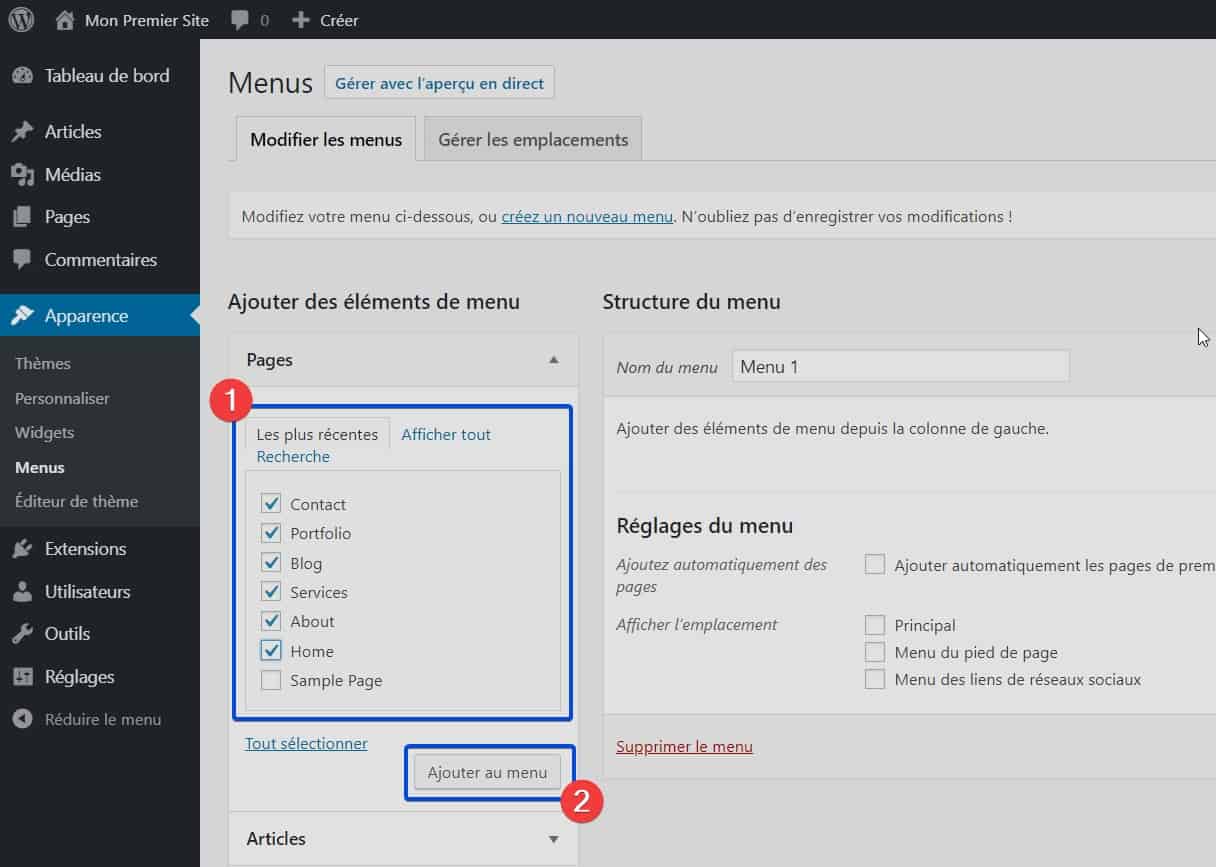The height and width of the screenshot is (867, 1216).
Task: Click the home icon beside Mon Premier Site
Action: pos(65,19)
